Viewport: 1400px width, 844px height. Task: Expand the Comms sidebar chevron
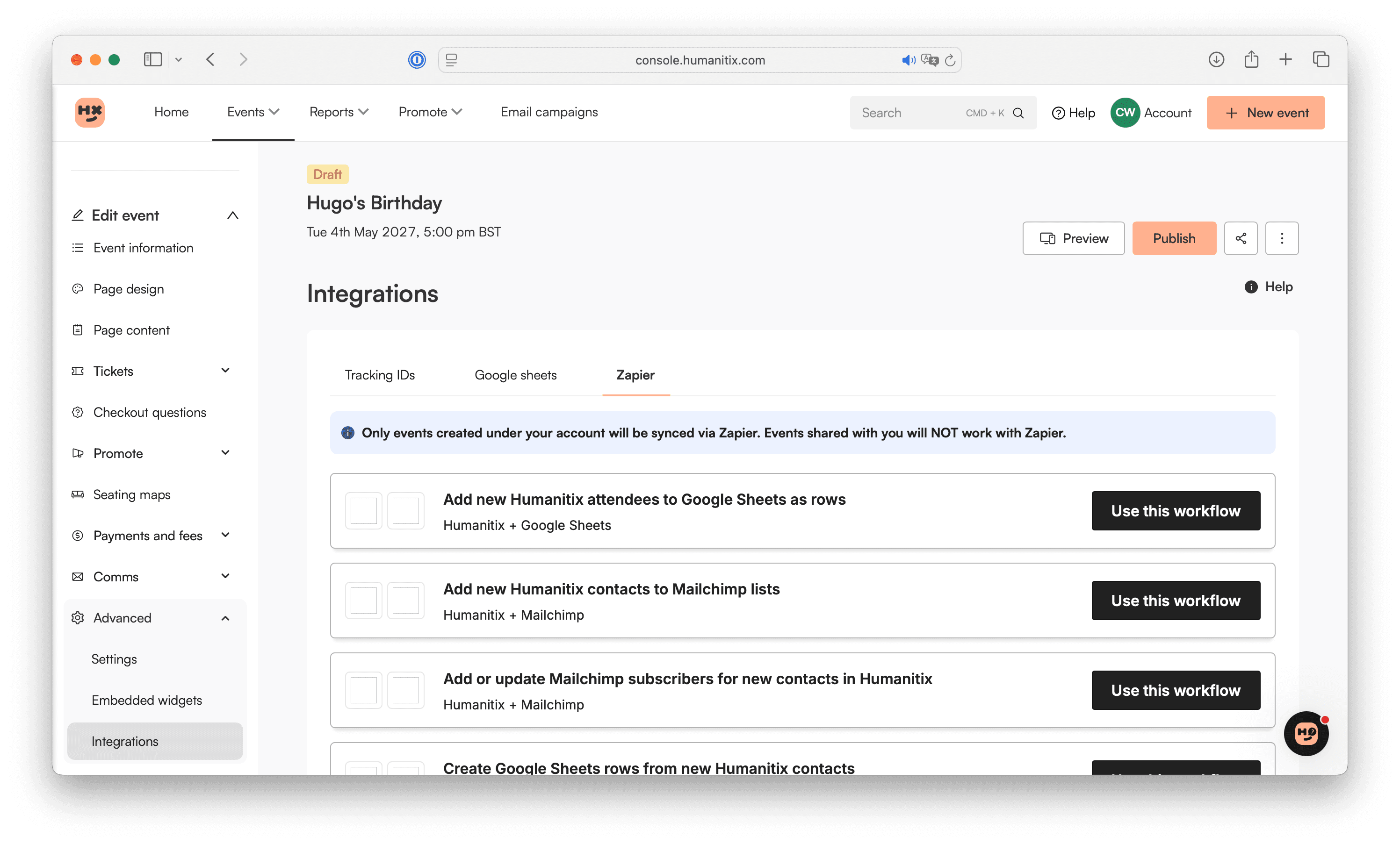[x=225, y=576]
